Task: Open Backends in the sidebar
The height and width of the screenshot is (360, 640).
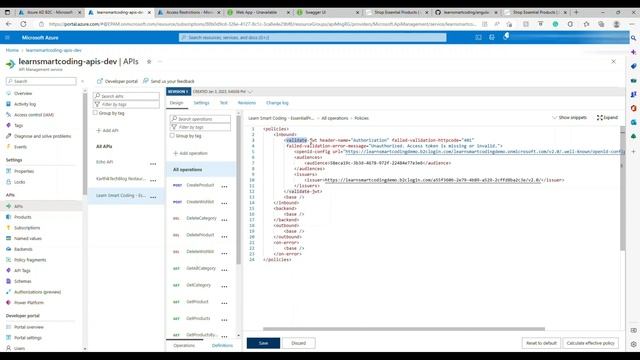Action: pos(23,249)
